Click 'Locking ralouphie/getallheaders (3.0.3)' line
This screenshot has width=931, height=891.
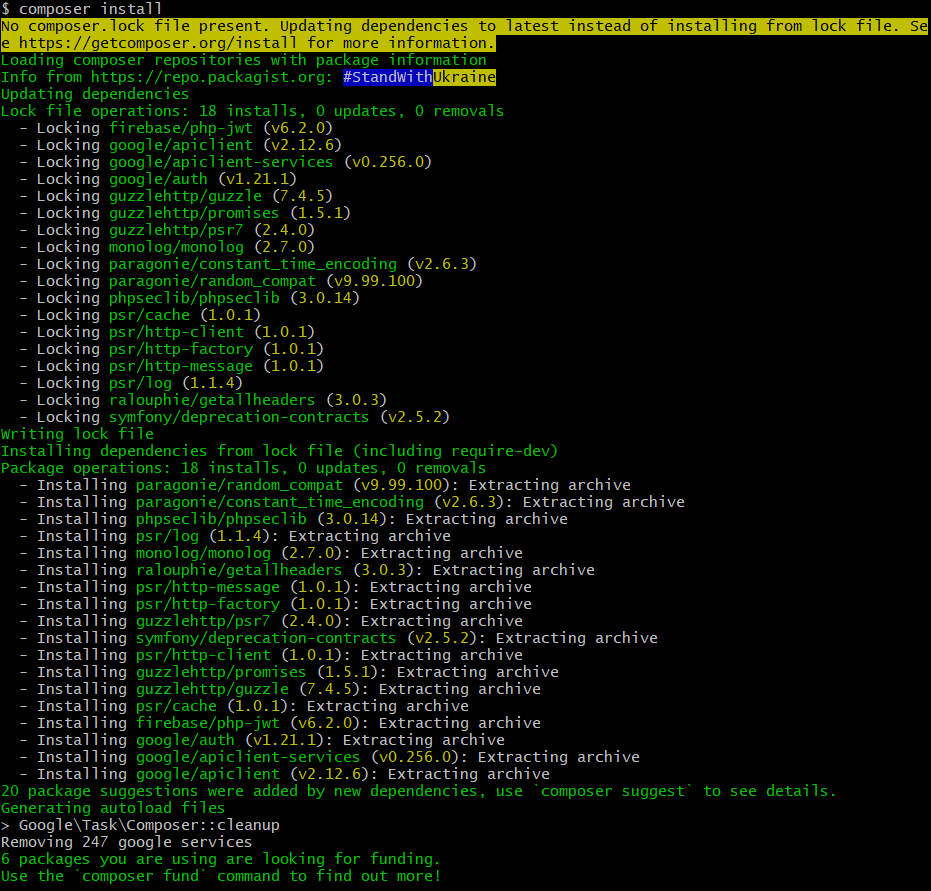click(202, 401)
